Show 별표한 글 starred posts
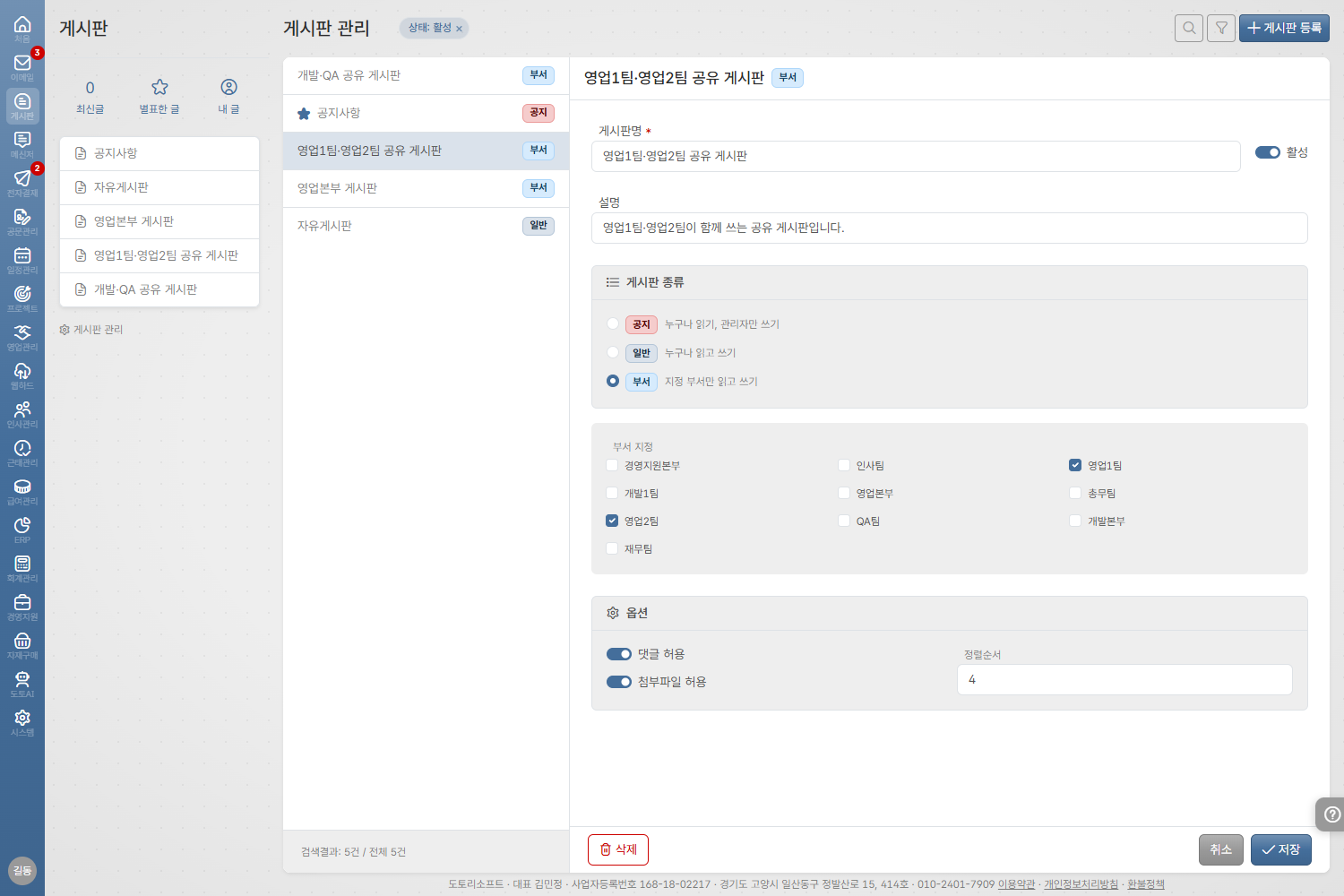Screen dimensions: 1344x896 (159, 97)
